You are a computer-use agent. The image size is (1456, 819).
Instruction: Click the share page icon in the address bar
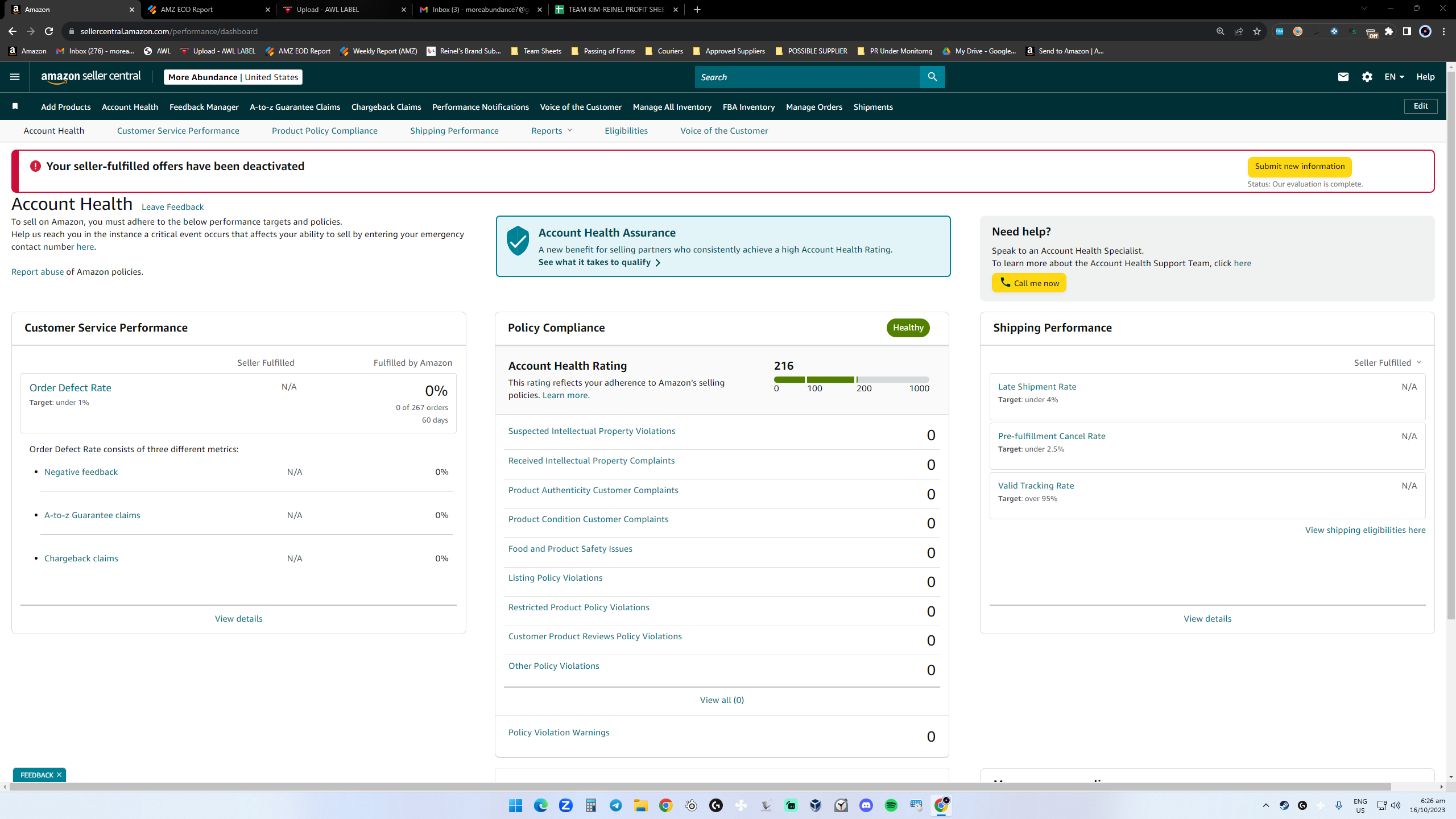point(1239,31)
